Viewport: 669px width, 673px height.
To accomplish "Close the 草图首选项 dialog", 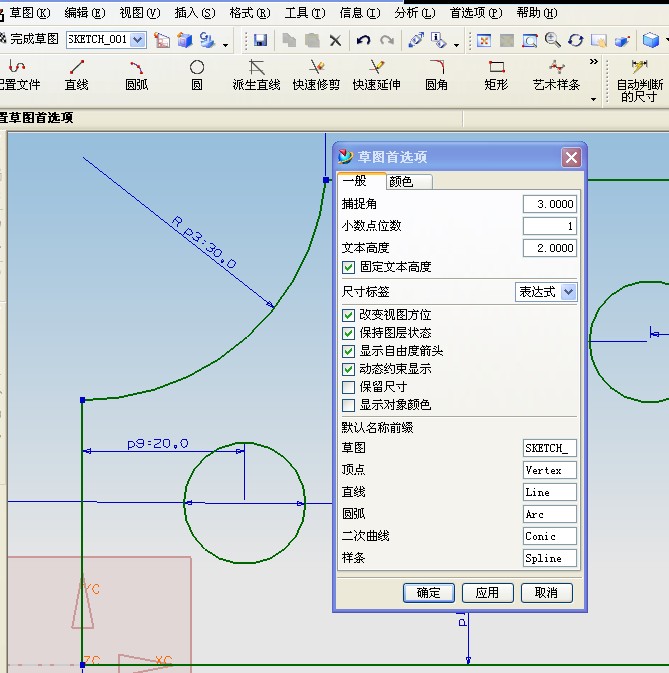I will (571, 158).
